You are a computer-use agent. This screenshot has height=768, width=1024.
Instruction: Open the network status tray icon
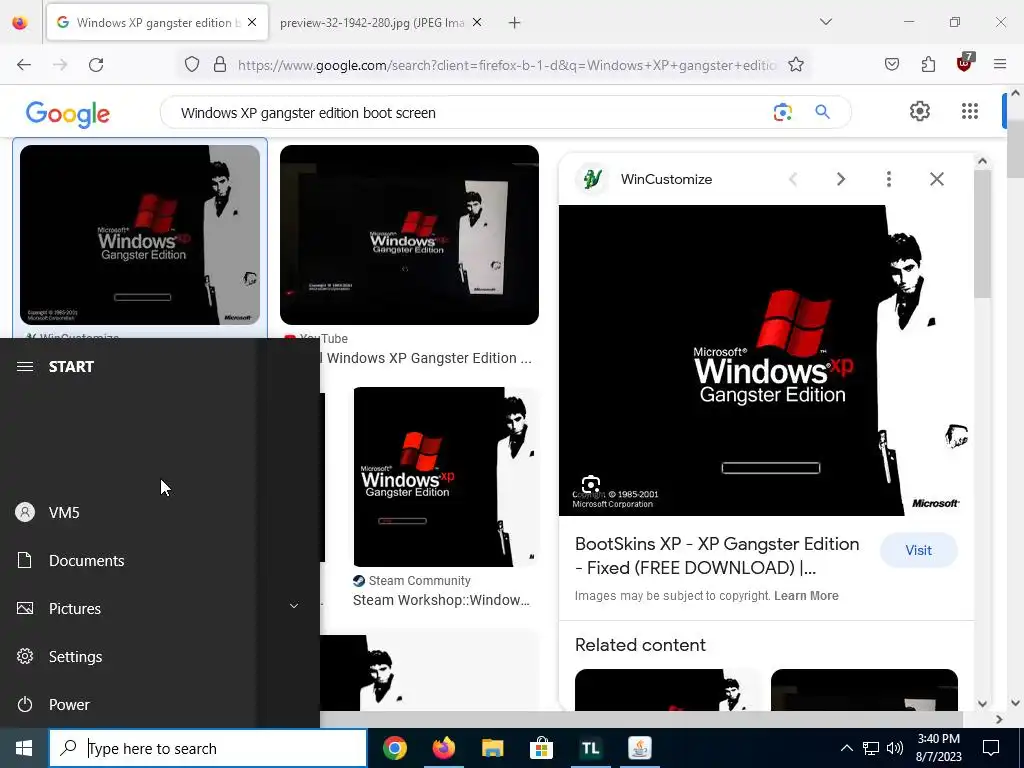871,748
